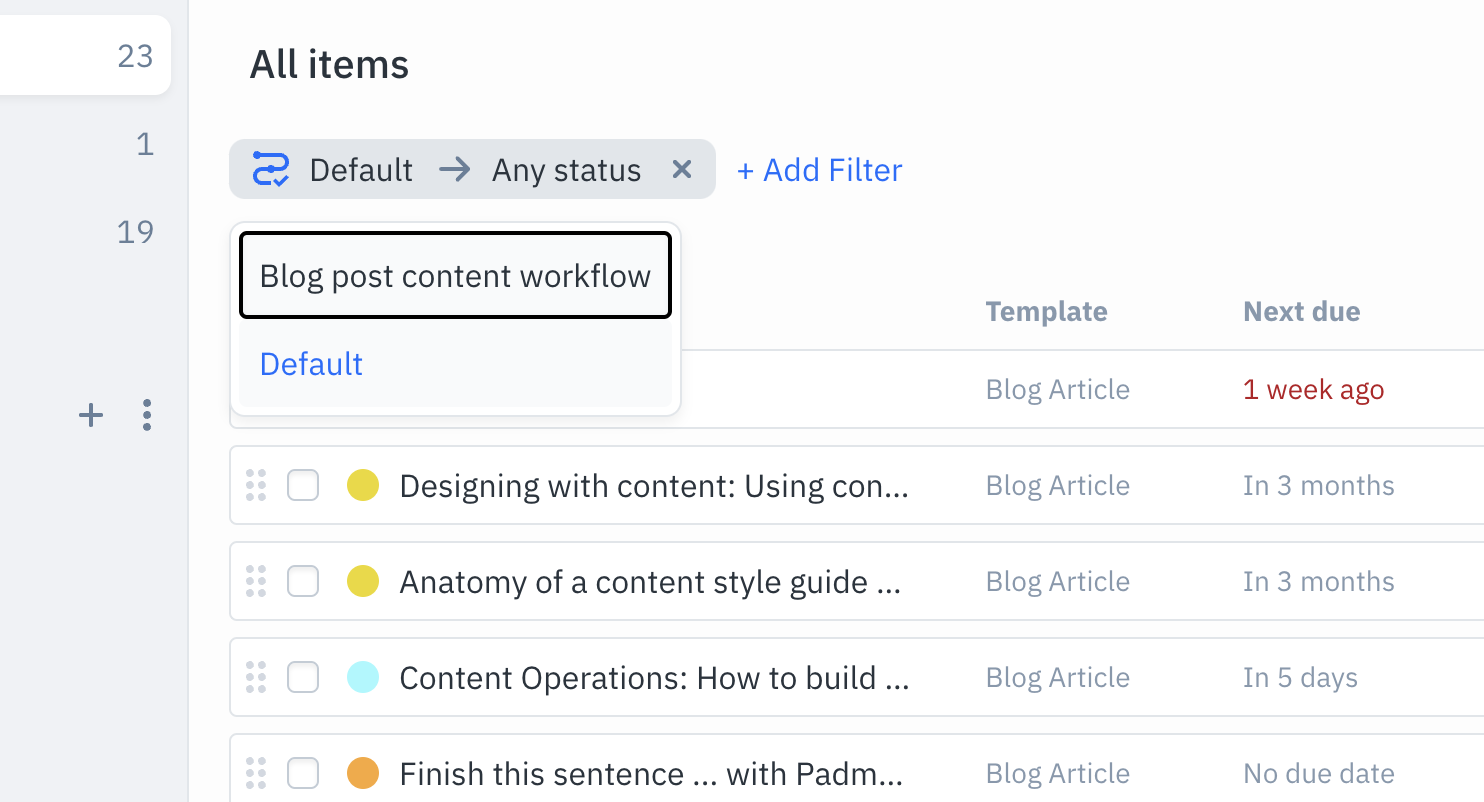Click the '+ Add Filter' link
Viewport: 1484px width, 802px height.
pos(819,169)
